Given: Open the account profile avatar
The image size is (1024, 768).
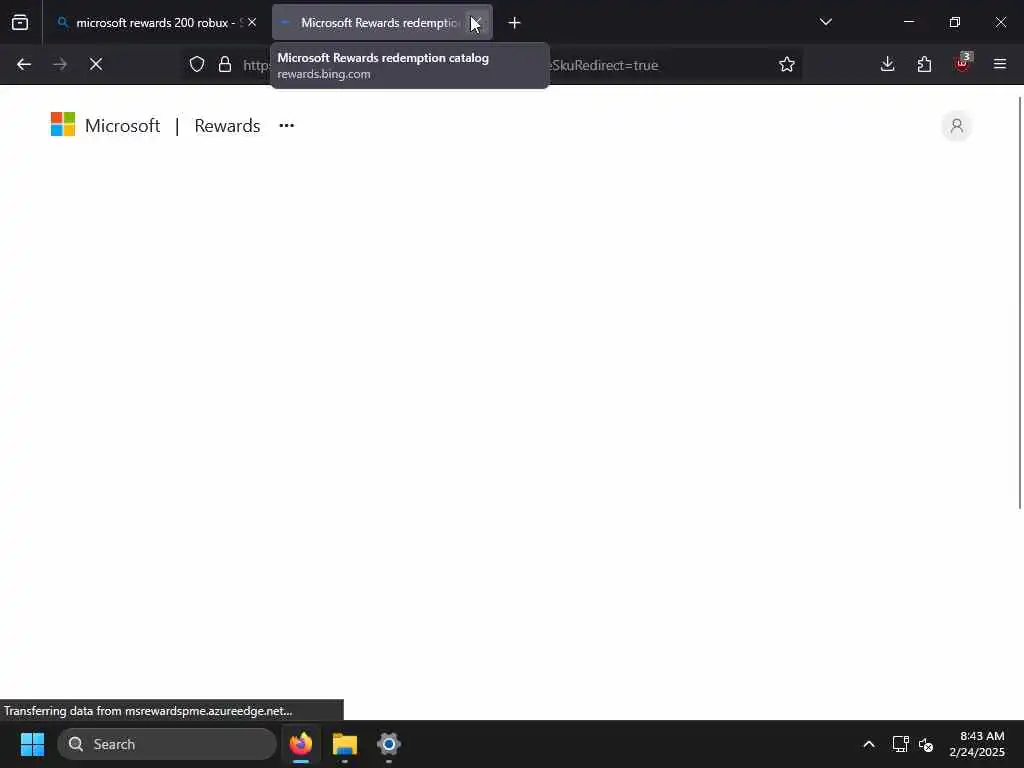Looking at the screenshot, I should [957, 125].
